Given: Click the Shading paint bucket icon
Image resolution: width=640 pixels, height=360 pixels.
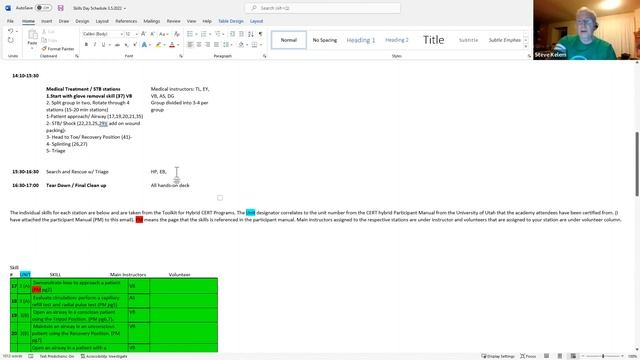Looking at the screenshot, I should tap(241, 44).
